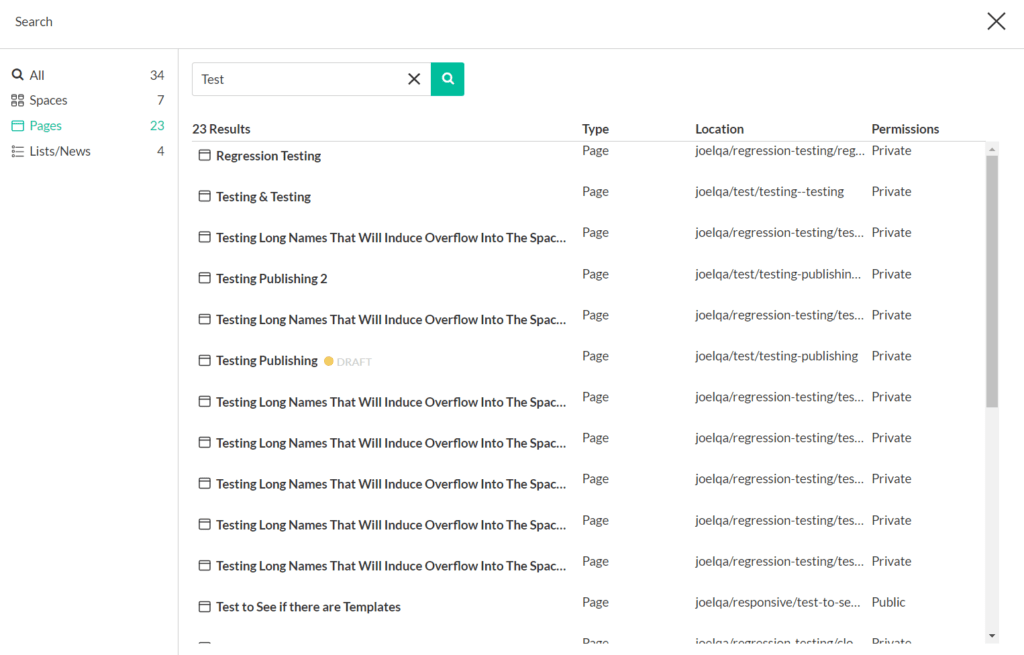The width and height of the screenshot is (1024, 655).
Task: Open the Testing Publishing draft result
Action: [266, 360]
